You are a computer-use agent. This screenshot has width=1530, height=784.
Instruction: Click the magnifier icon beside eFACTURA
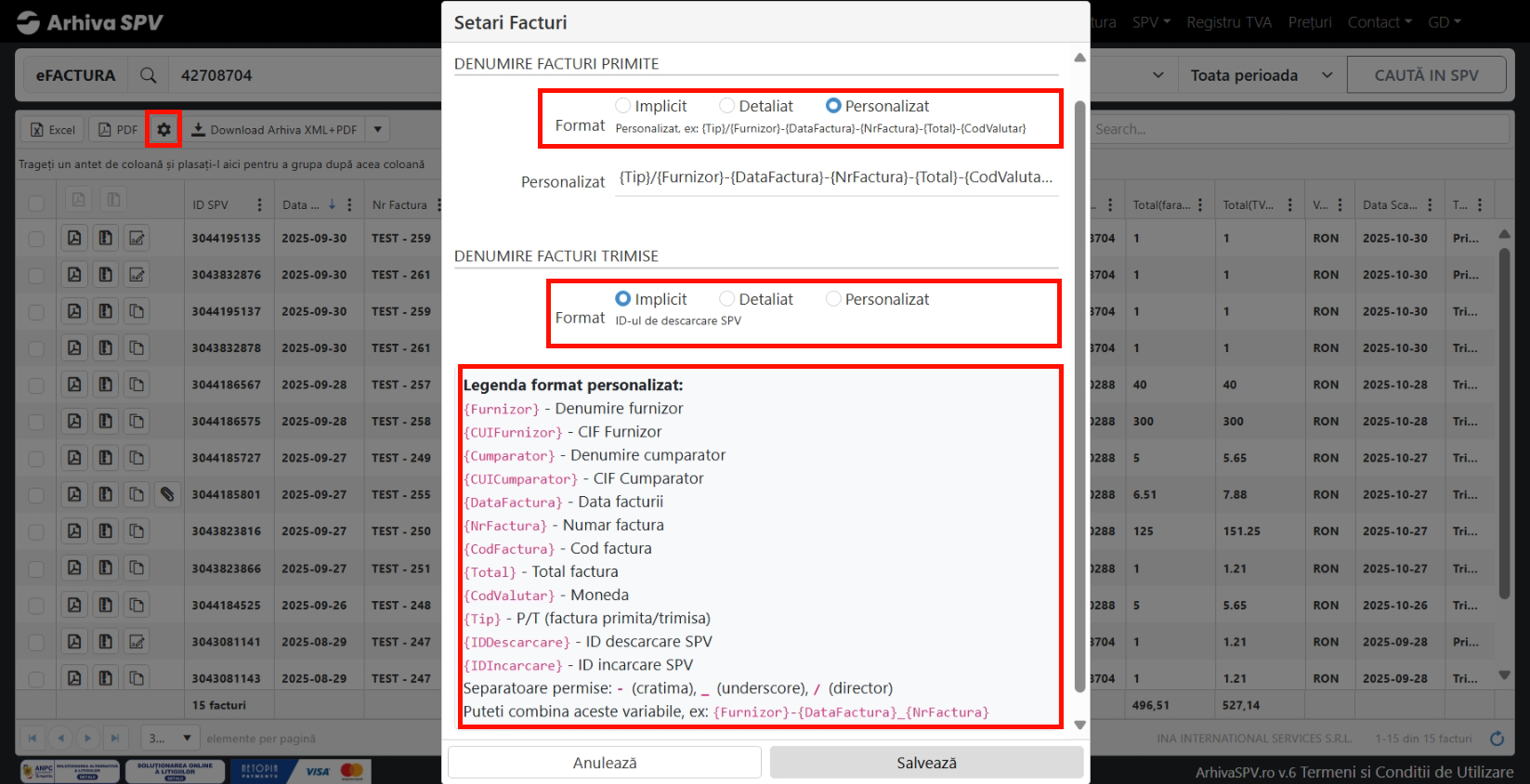coord(148,75)
